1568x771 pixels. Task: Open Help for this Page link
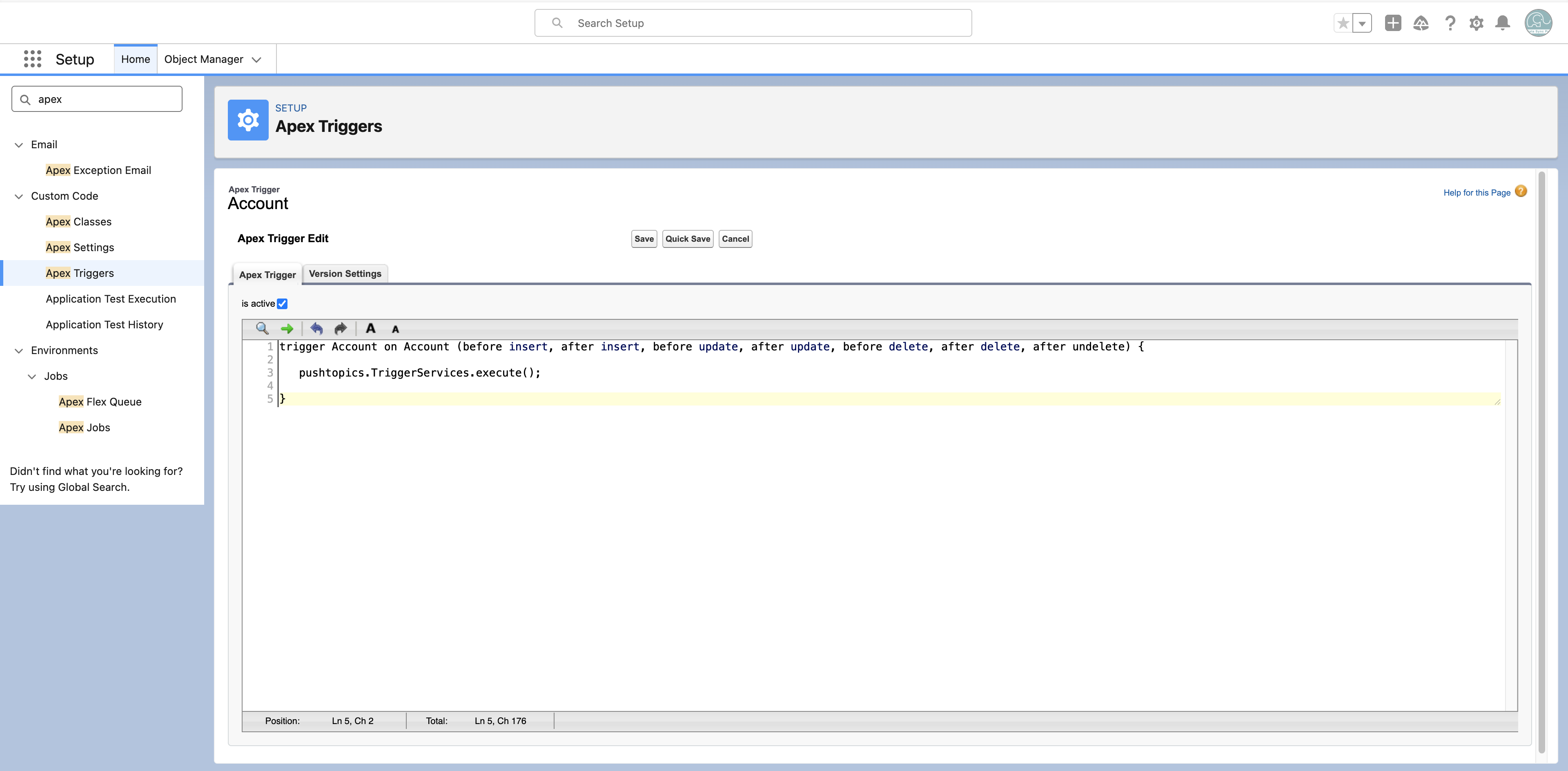coord(1477,192)
